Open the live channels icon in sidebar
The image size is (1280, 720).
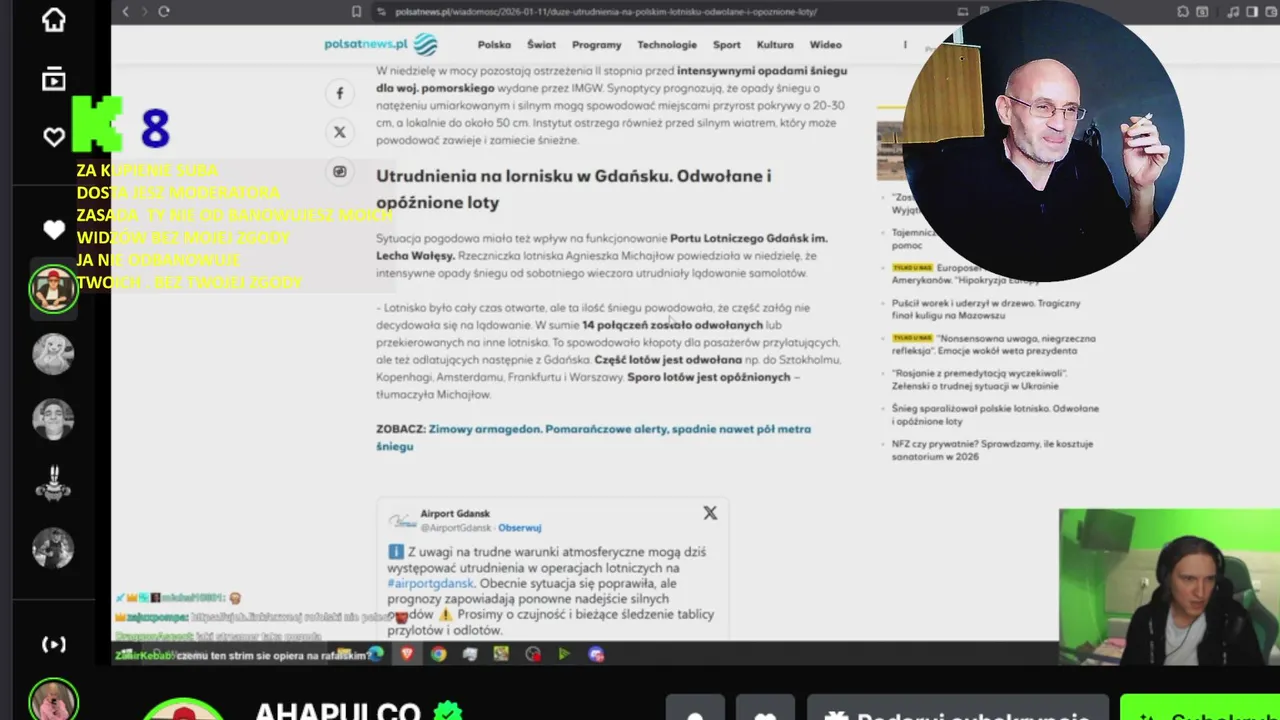pos(54,645)
